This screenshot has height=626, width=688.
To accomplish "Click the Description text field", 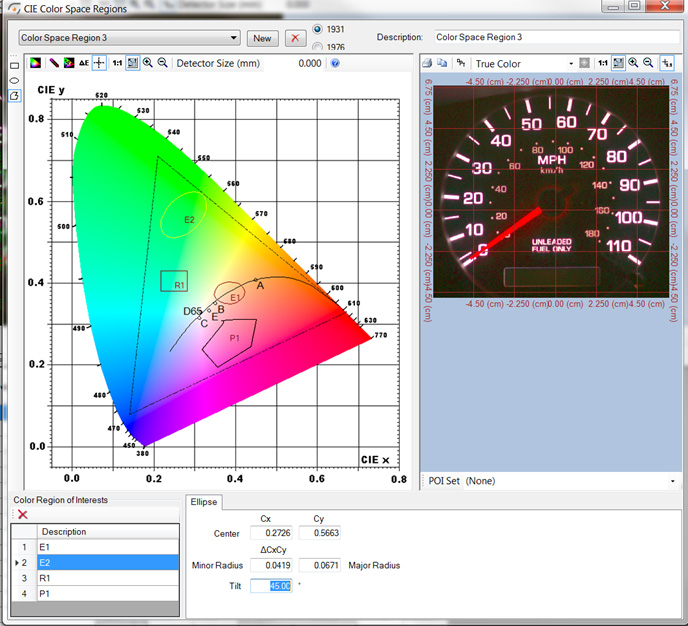I will coord(556,38).
